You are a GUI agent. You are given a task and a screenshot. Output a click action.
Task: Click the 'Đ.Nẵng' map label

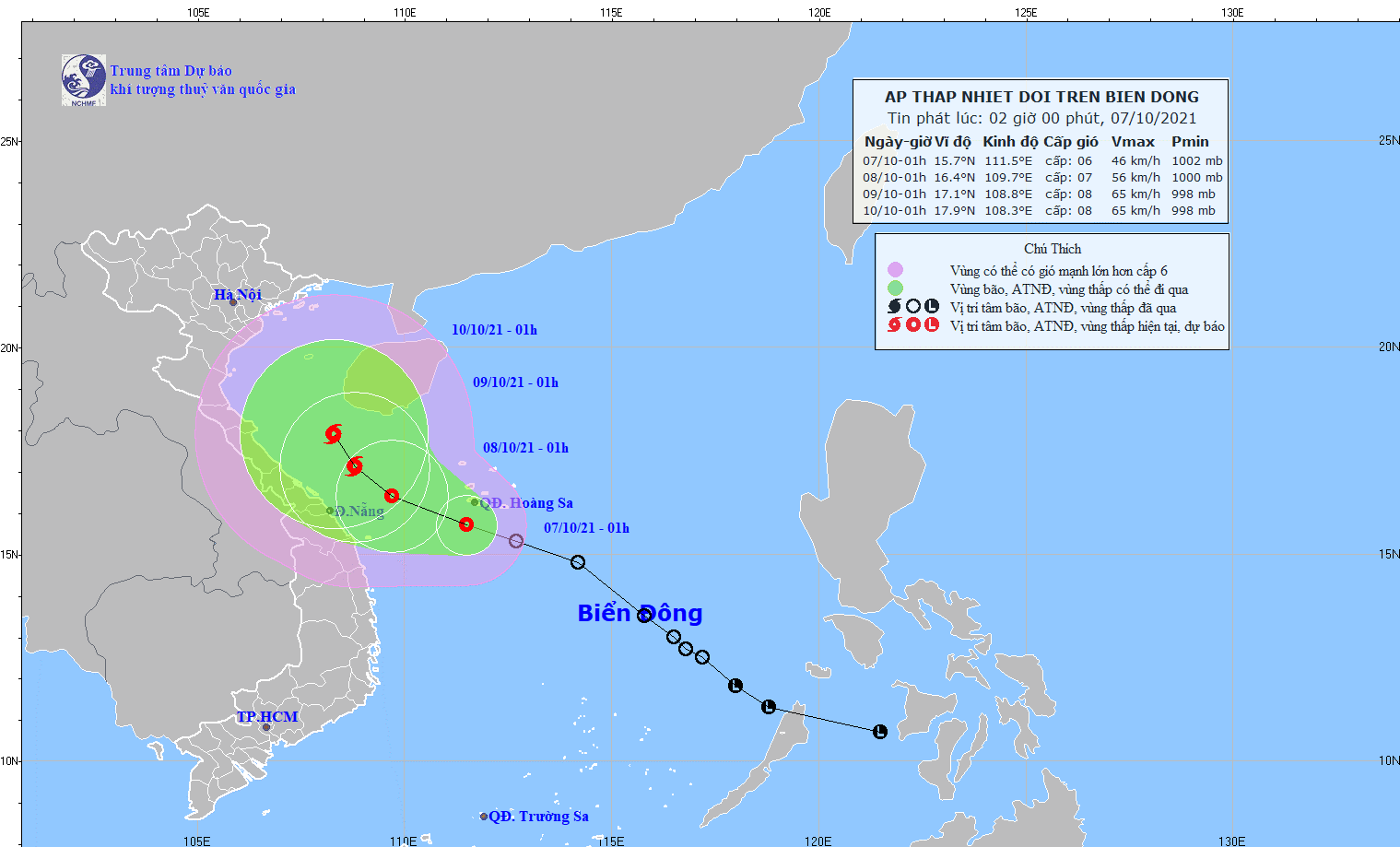click(359, 512)
